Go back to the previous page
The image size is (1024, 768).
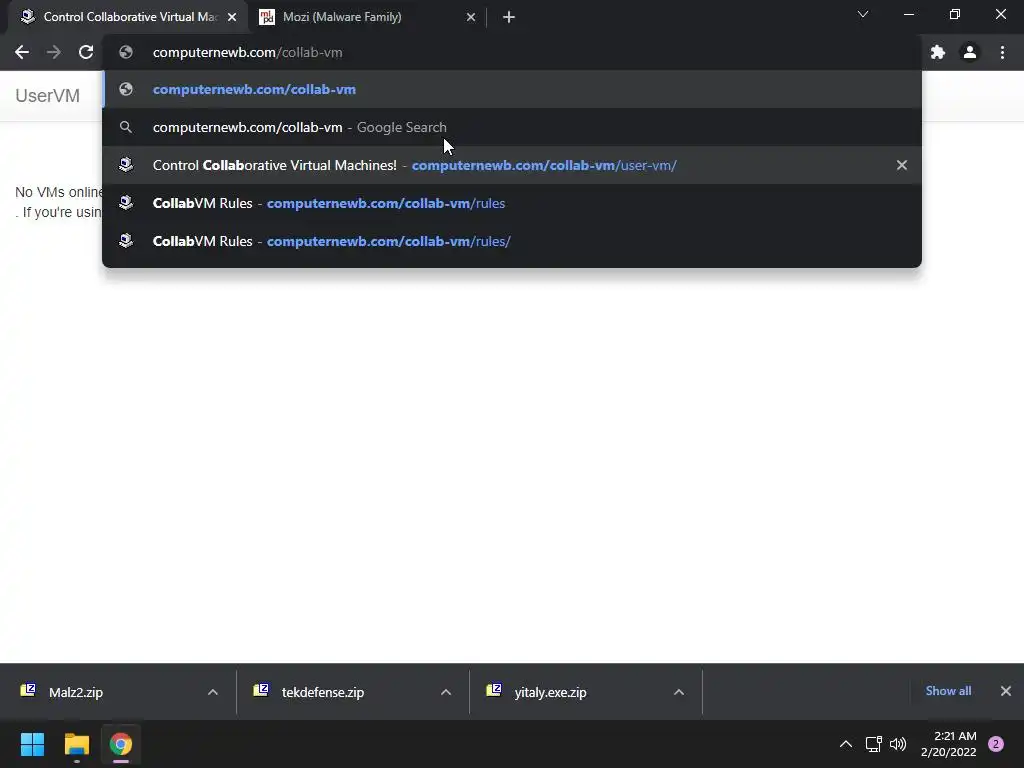click(22, 52)
